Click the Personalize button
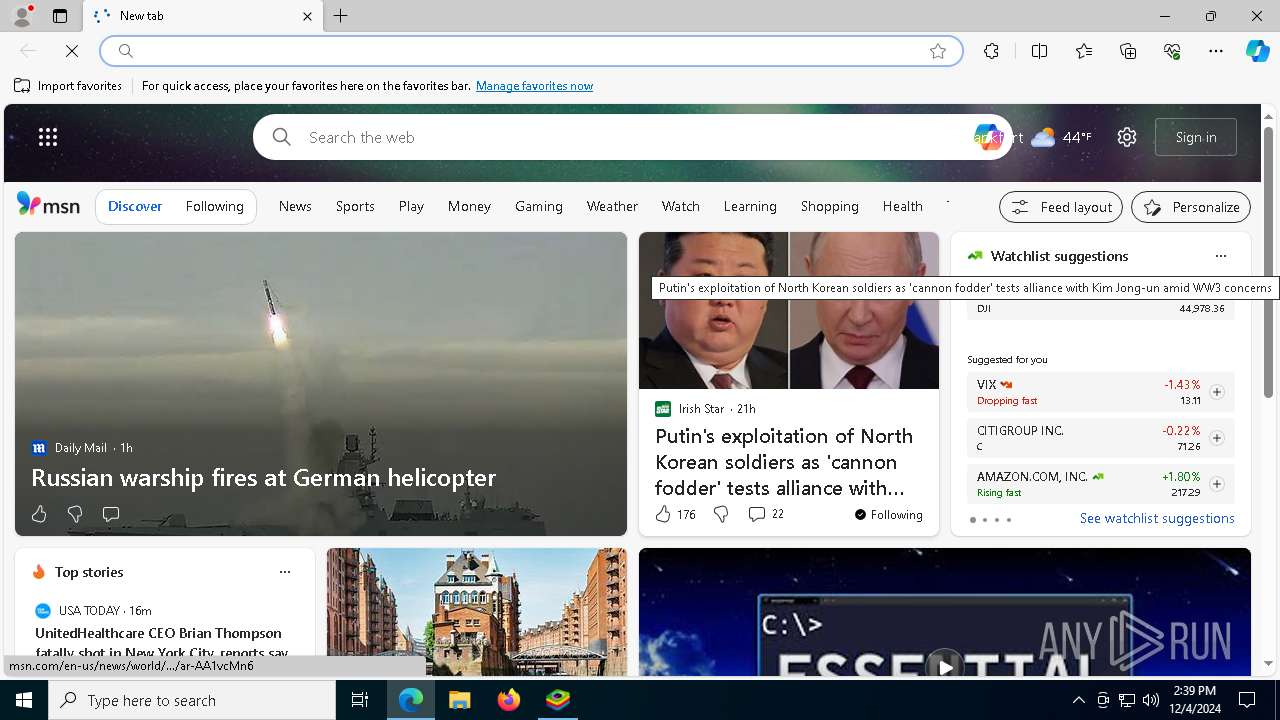This screenshot has height=720, width=1280. (x=1191, y=207)
